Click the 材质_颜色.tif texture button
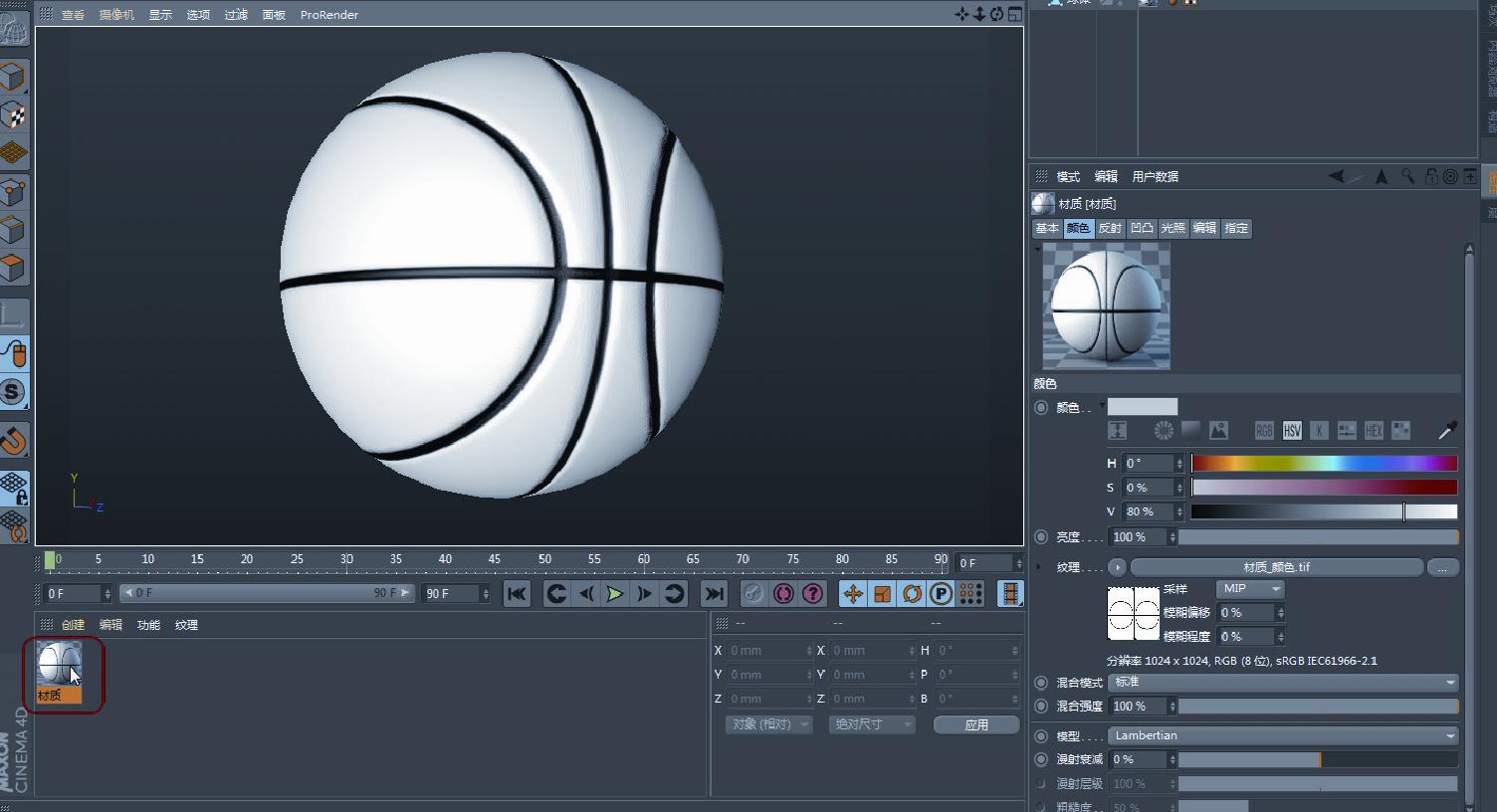This screenshot has height=812, width=1497. 1276,567
